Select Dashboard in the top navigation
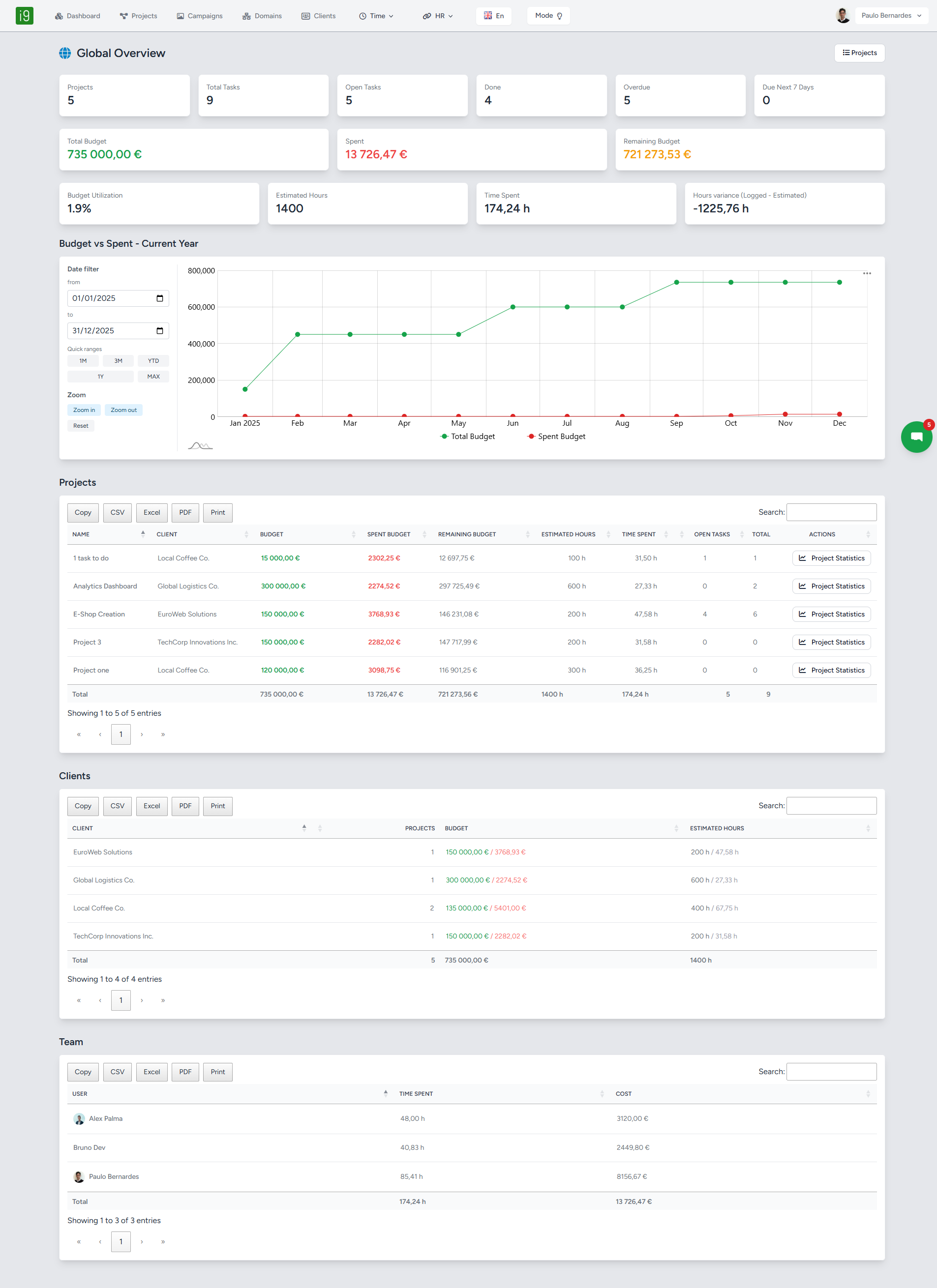 [x=78, y=15]
